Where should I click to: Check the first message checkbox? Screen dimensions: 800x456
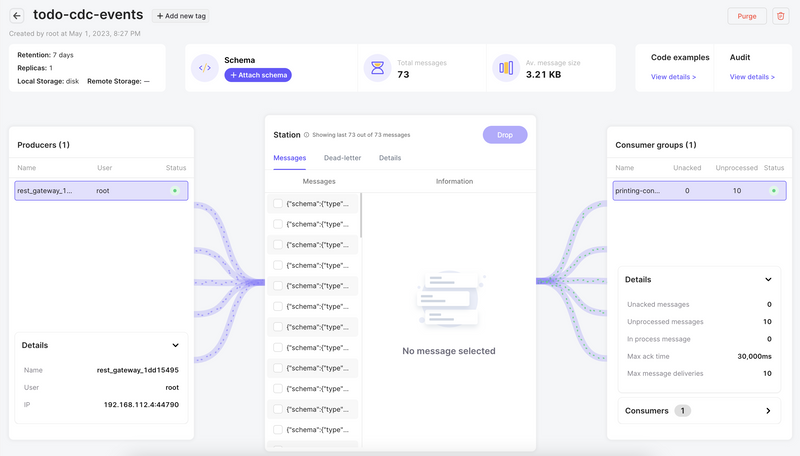coord(278,203)
